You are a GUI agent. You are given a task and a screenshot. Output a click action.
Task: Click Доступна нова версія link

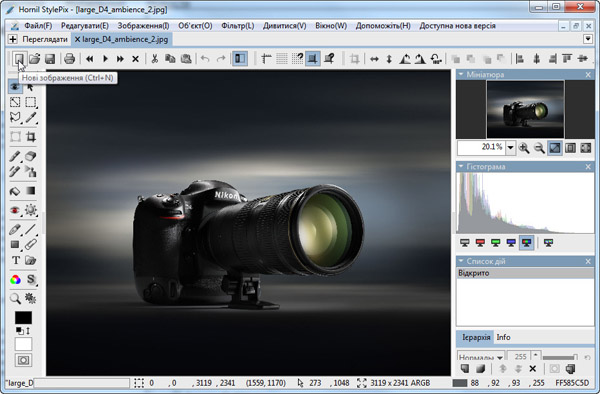coord(457,26)
